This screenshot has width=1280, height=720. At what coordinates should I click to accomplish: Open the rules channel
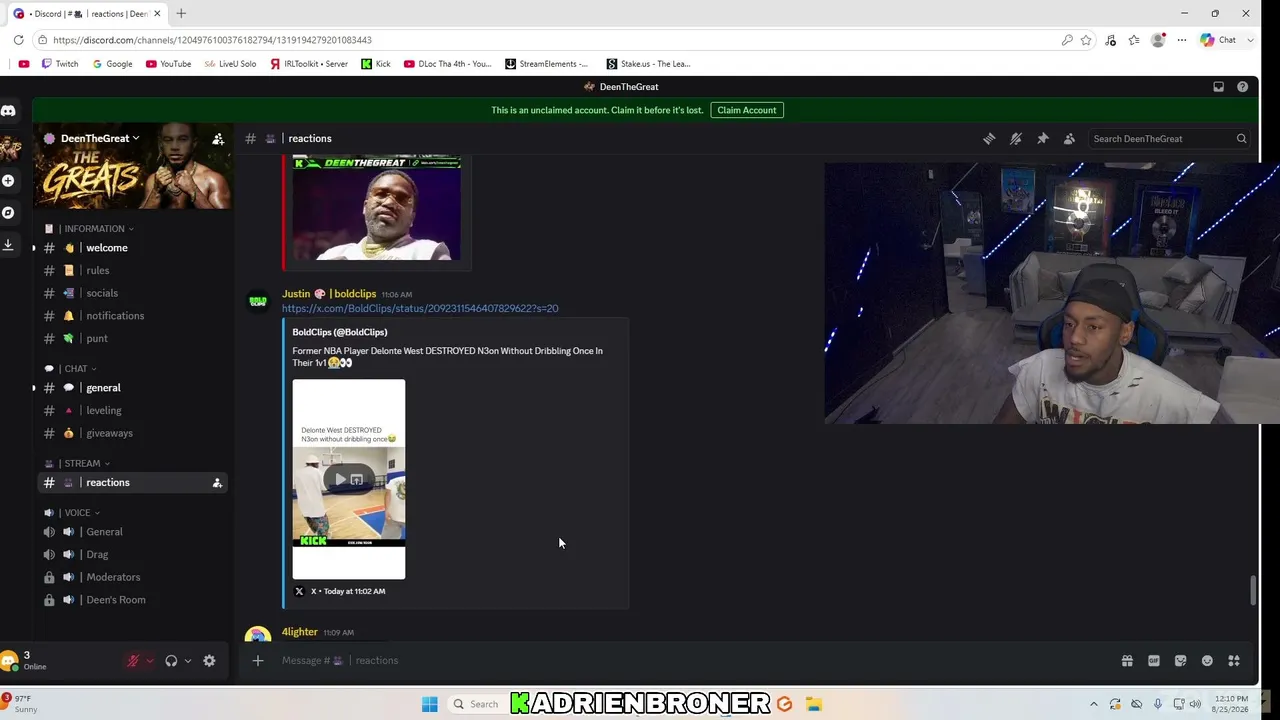(x=130, y=271)
